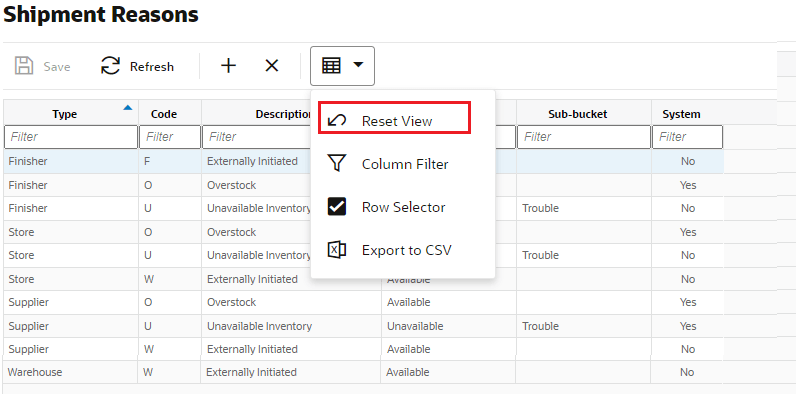Screen dimensions: 796x394
Task: Sort by the Type column arrow
Action: click(127, 107)
